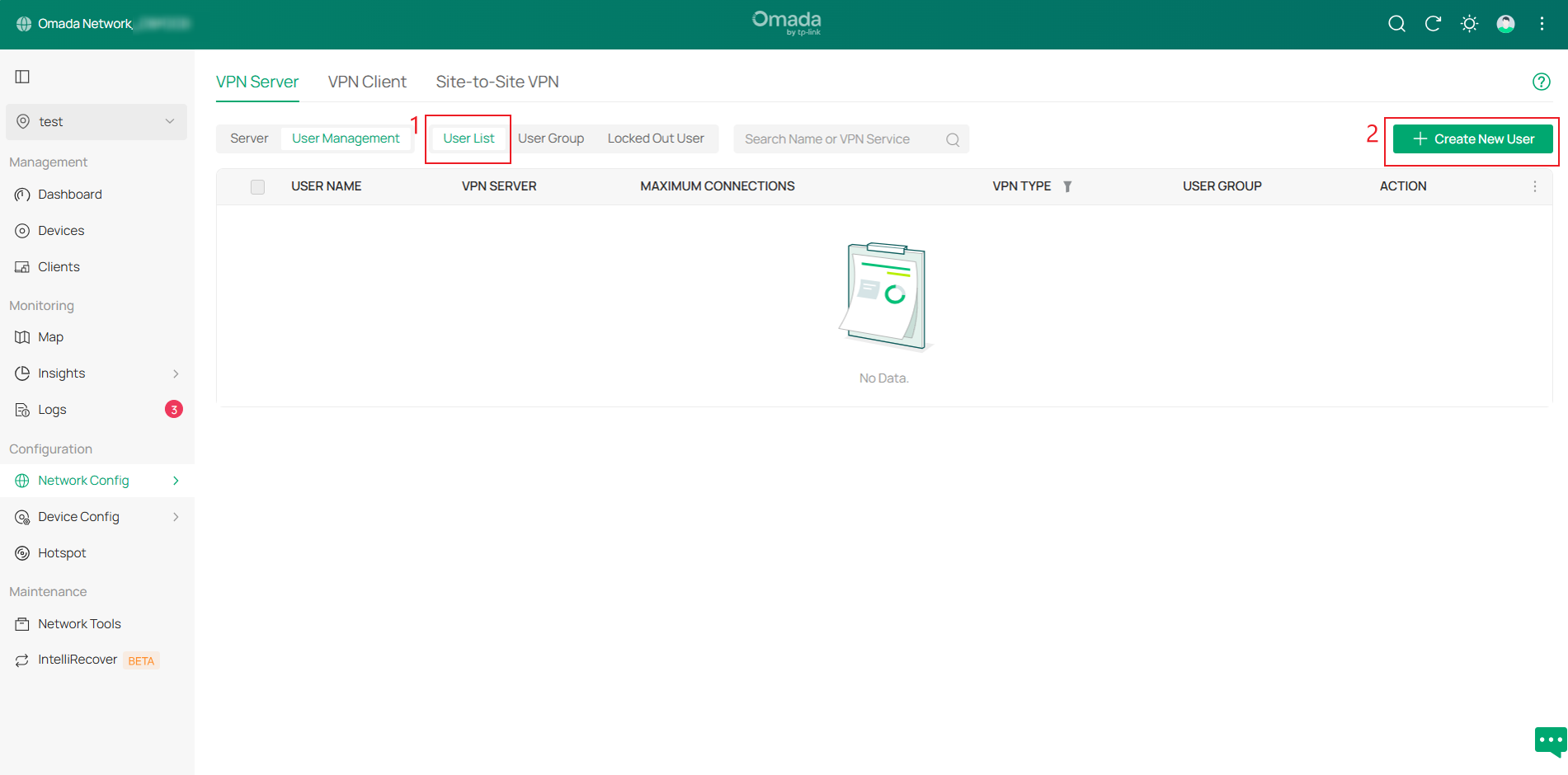Filter the VPN TYPE column with funnel icon
This screenshot has height=775, width=1568.
tap(1067, 186)
